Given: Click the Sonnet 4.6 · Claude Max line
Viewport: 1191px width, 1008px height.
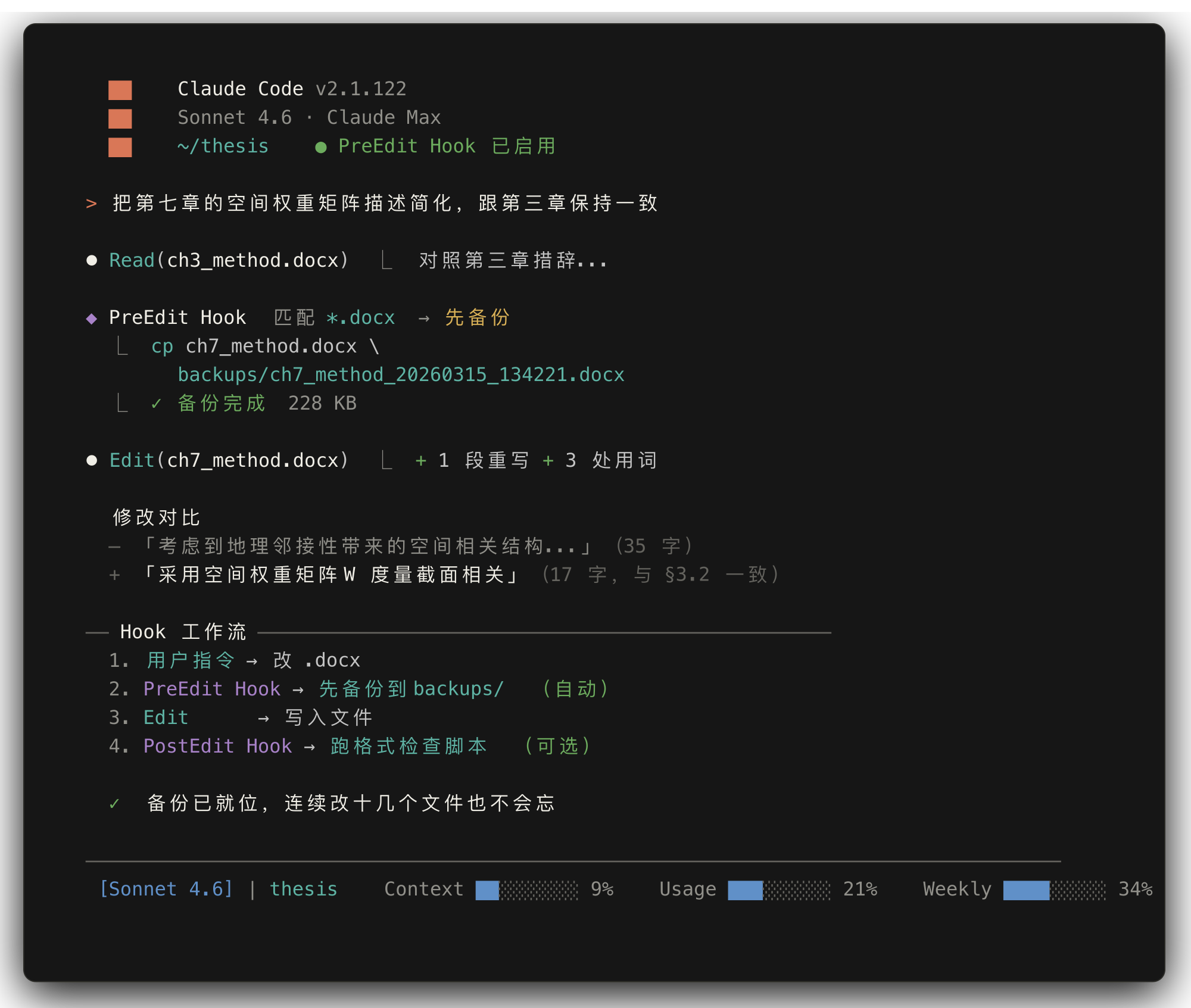Looking at the screenshot, I should tap(309, 117).
